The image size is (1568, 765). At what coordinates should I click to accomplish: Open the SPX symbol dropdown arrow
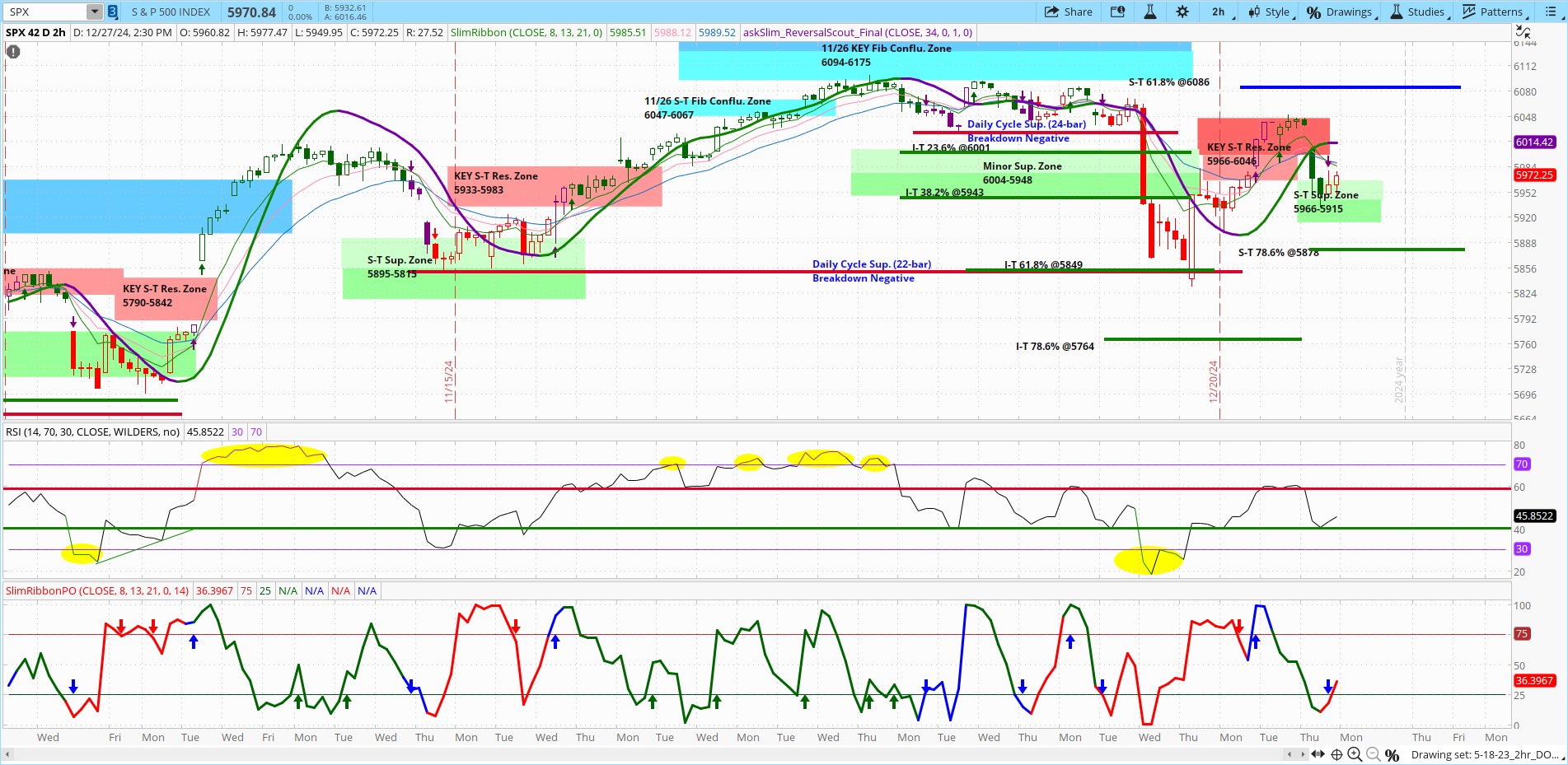click(x=92, y=12)
